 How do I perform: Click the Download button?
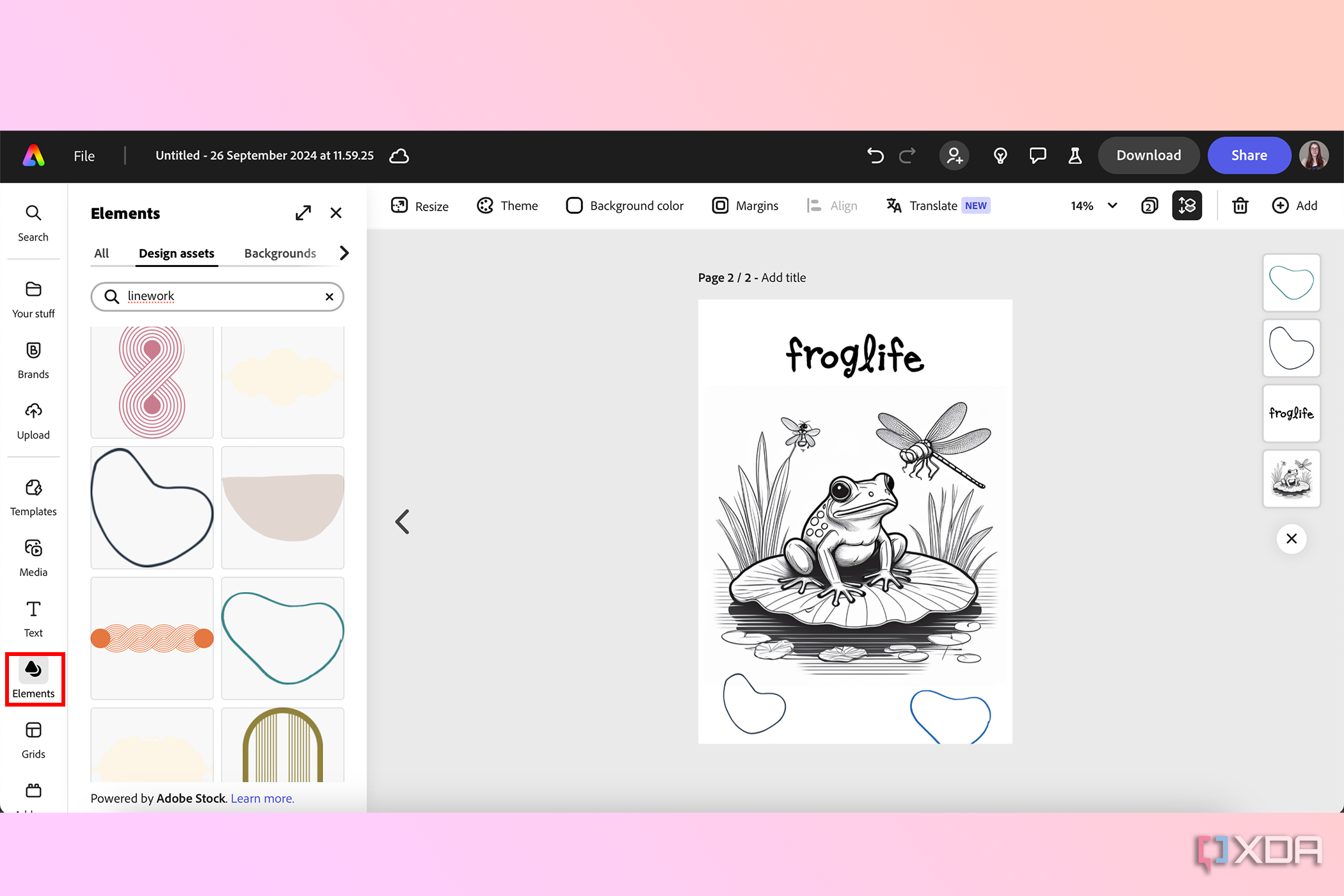[x=1149, y=155]
